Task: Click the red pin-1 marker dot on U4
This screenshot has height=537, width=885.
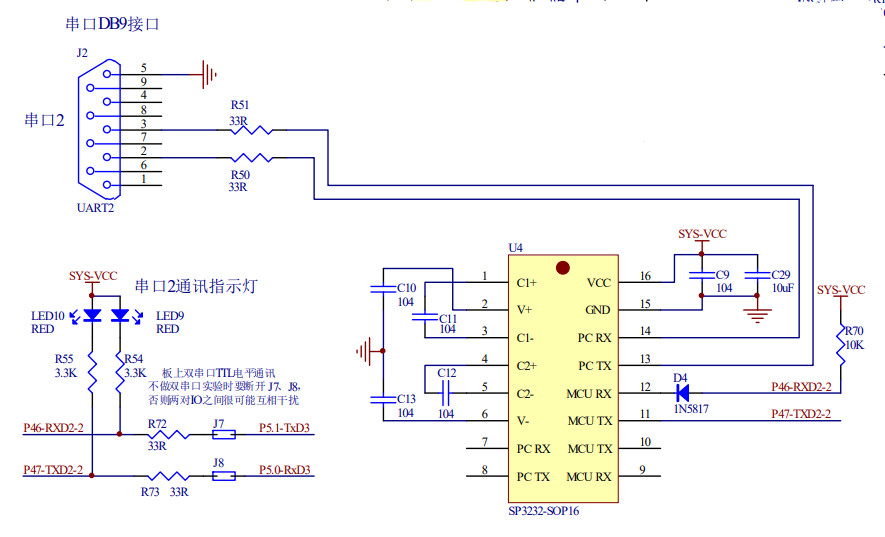Action: (563, 268)
